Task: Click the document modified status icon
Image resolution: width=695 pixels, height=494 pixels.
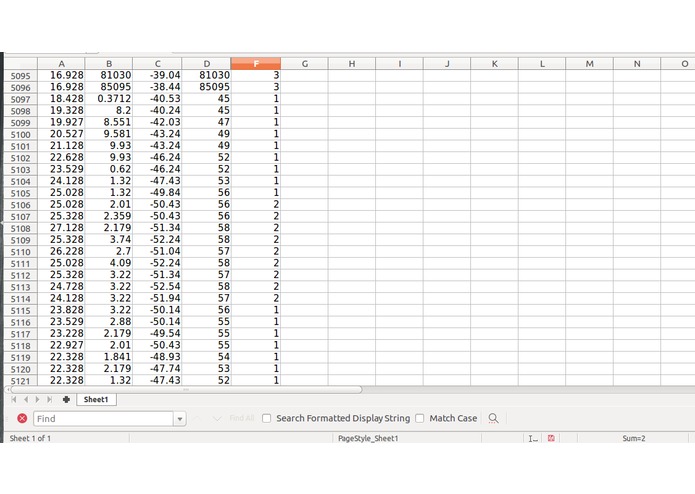Action: [x=551, y=438]
